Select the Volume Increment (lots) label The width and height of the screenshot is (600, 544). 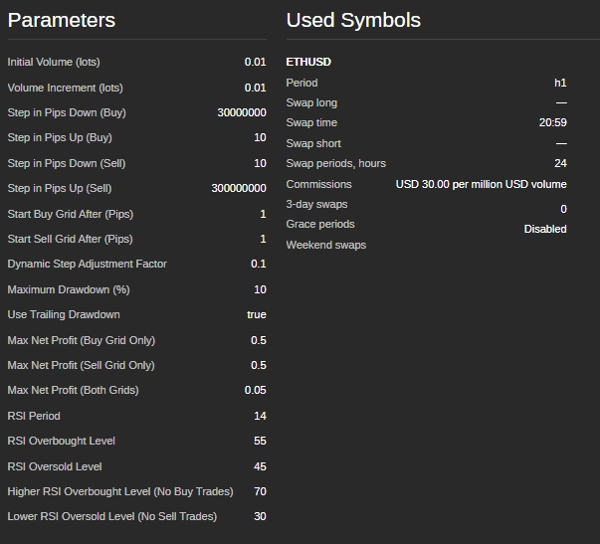[65, 88]
